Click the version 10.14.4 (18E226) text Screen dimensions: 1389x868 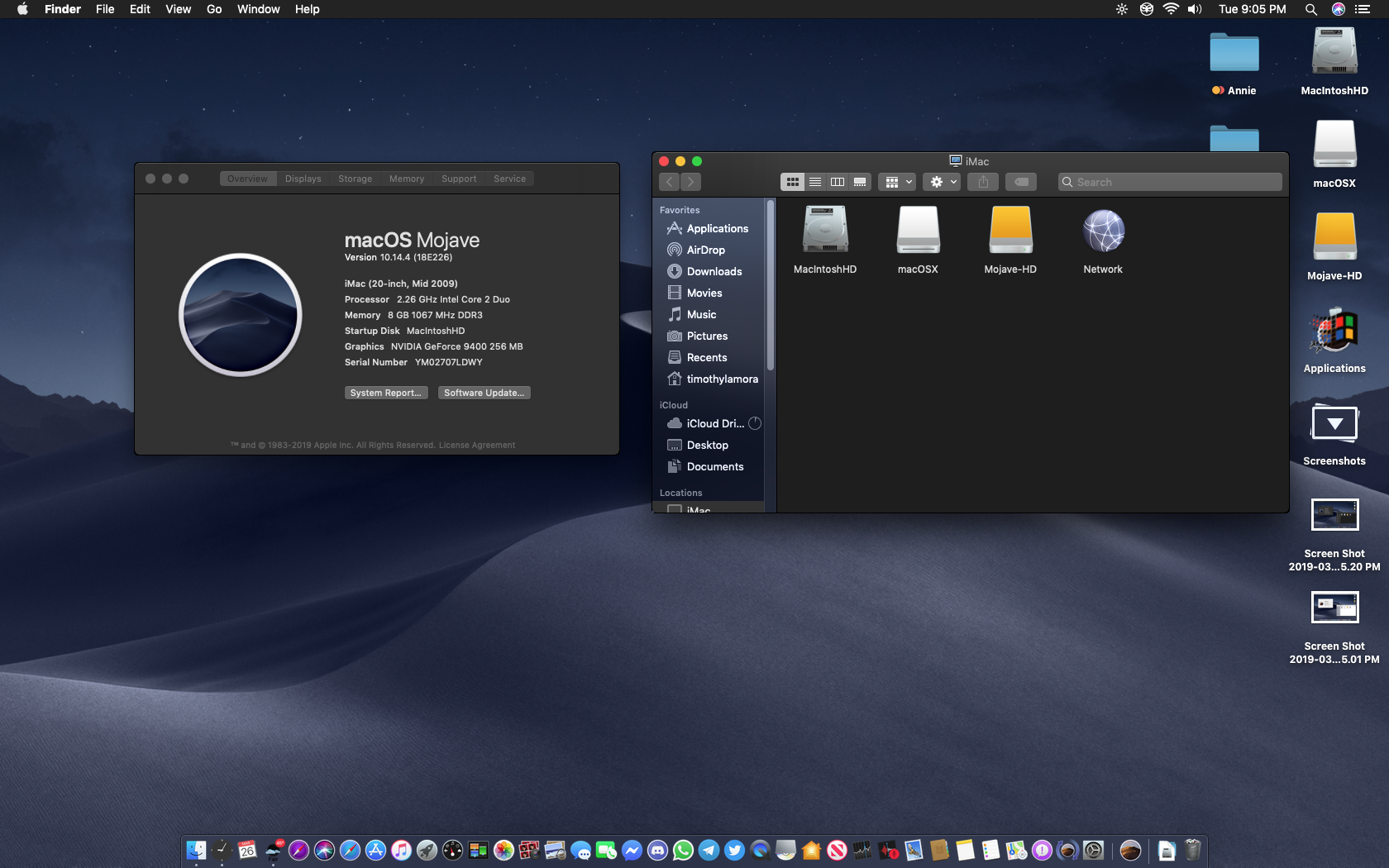point(399,257)
